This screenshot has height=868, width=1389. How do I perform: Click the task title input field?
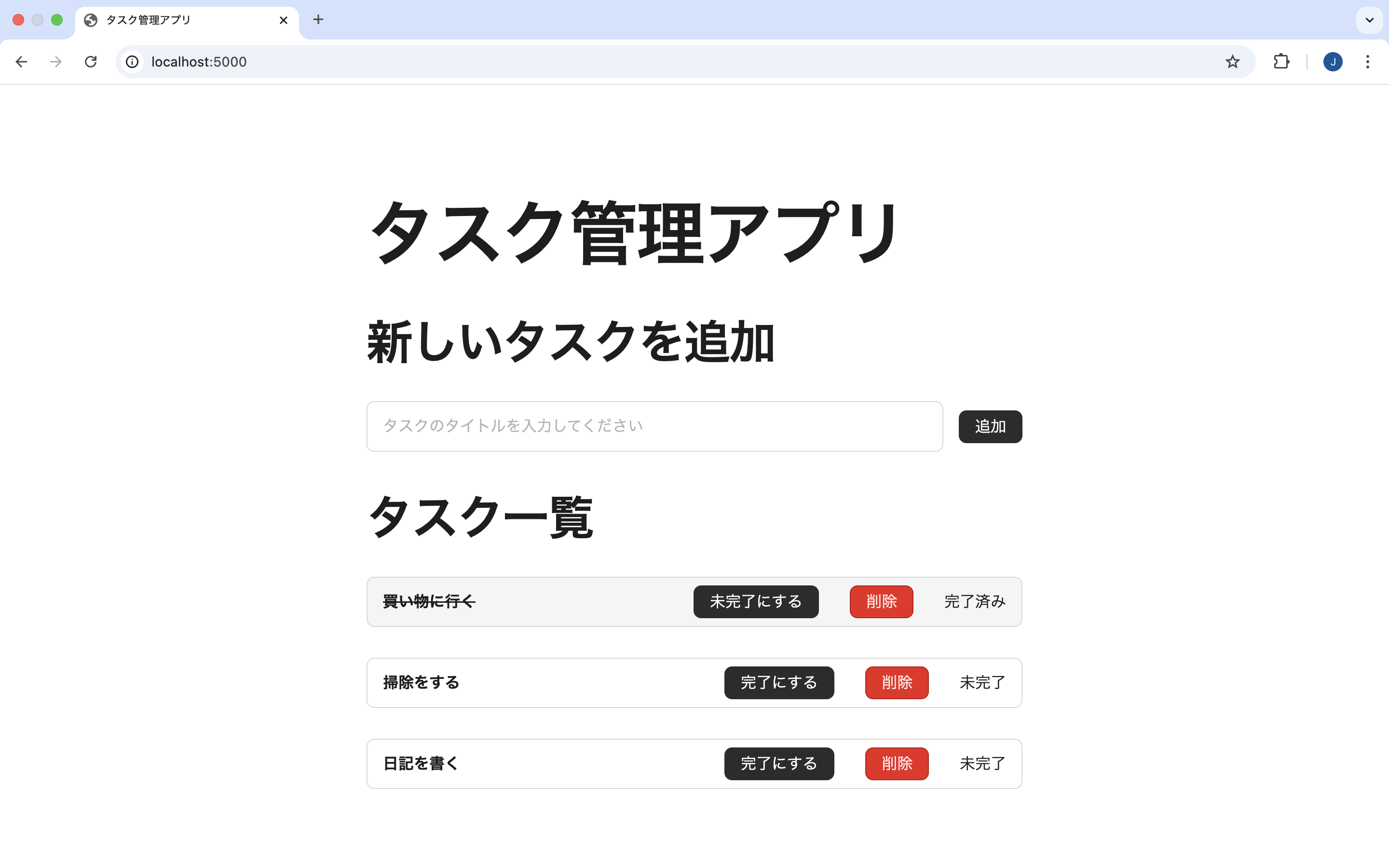coord(654,426)
